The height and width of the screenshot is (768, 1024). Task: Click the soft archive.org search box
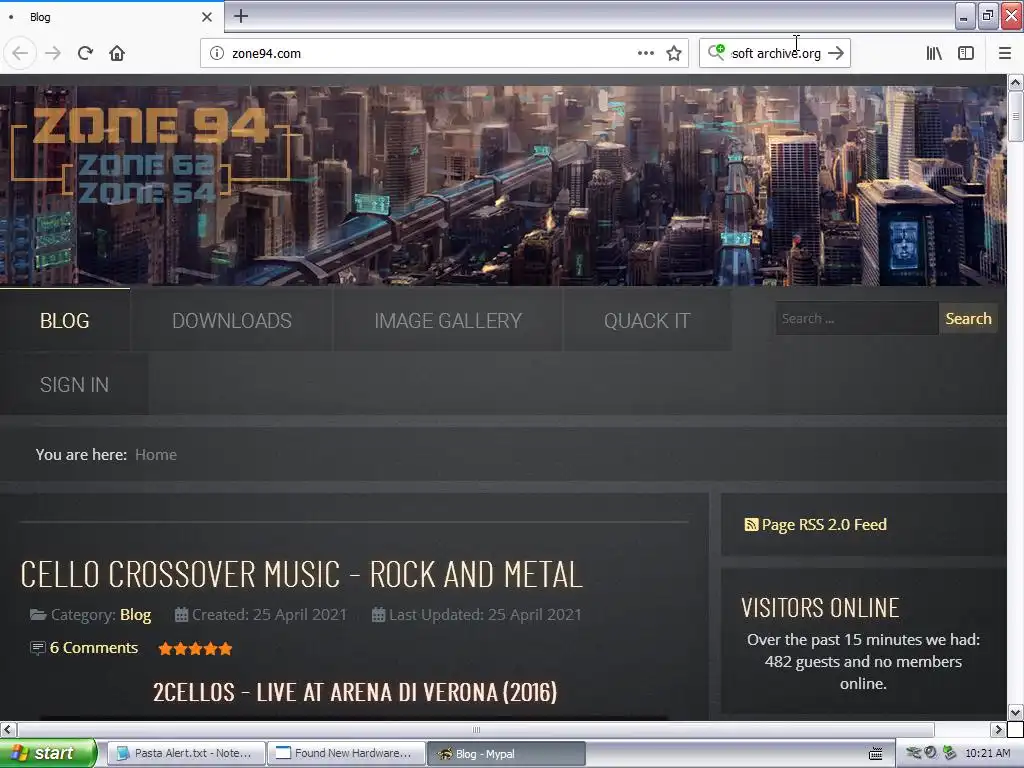pos(776,54)
